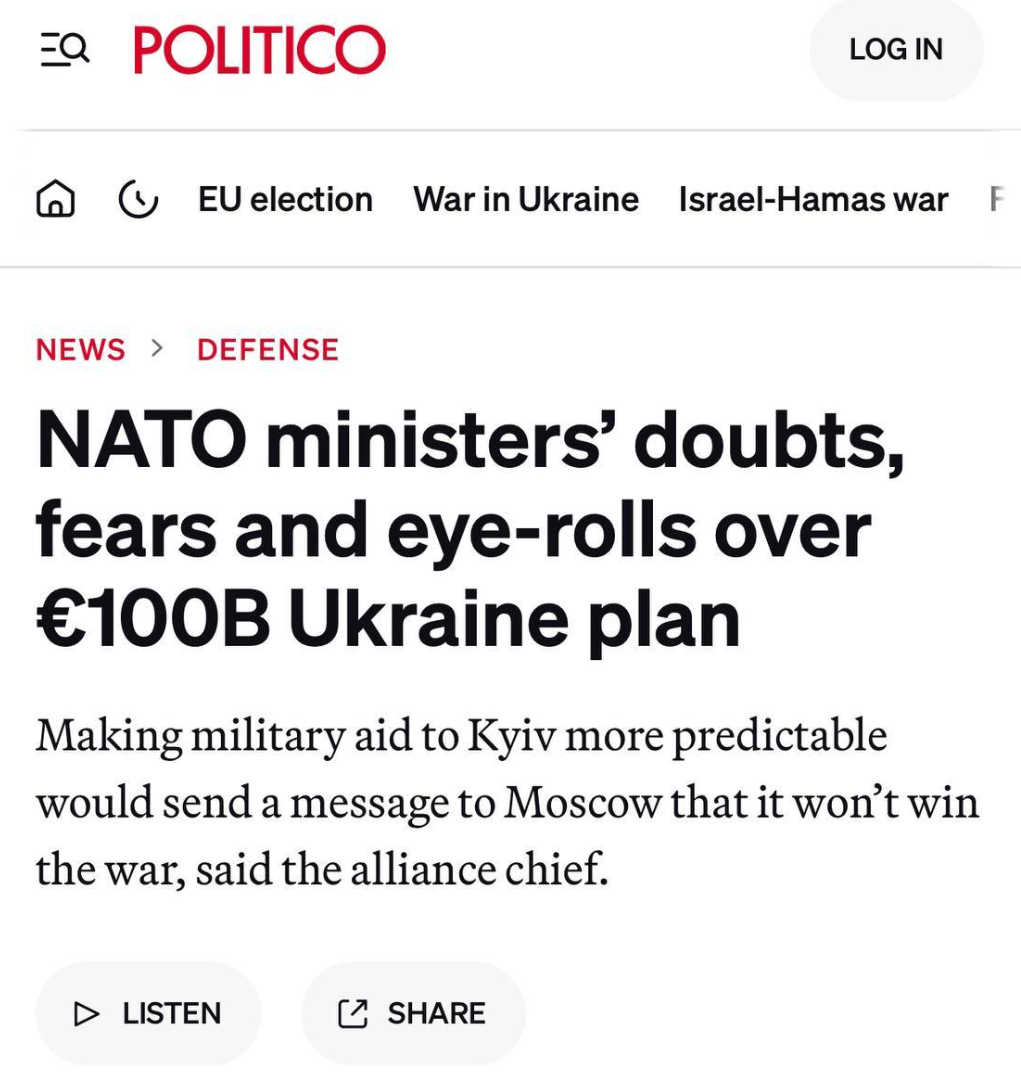Follow the DEFENSE breadcrumb link
The height and width of the screenshot is (1078, 1021).
(268, 350)
